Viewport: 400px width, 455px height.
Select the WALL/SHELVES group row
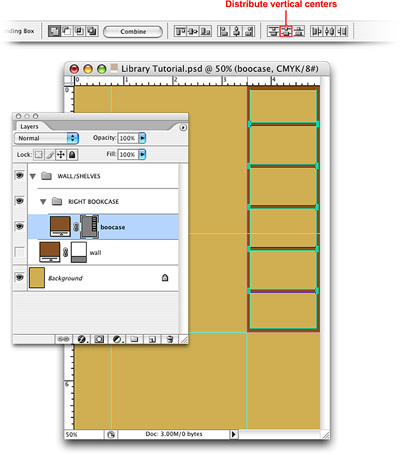(103, 176)
